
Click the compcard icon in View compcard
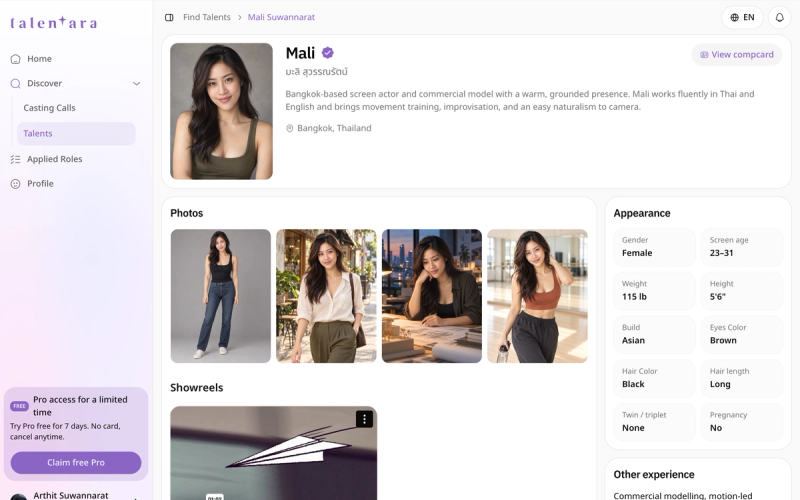point(704,55)
